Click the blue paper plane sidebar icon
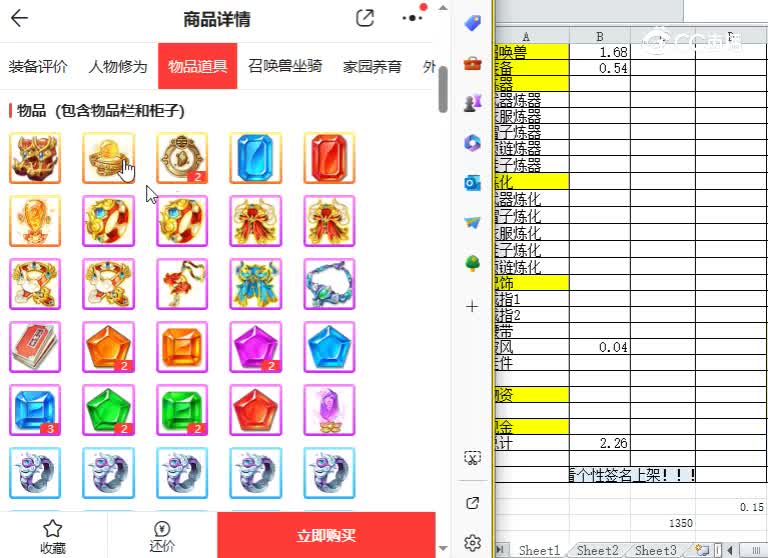The image size is (768, 558). coord(473,223)
